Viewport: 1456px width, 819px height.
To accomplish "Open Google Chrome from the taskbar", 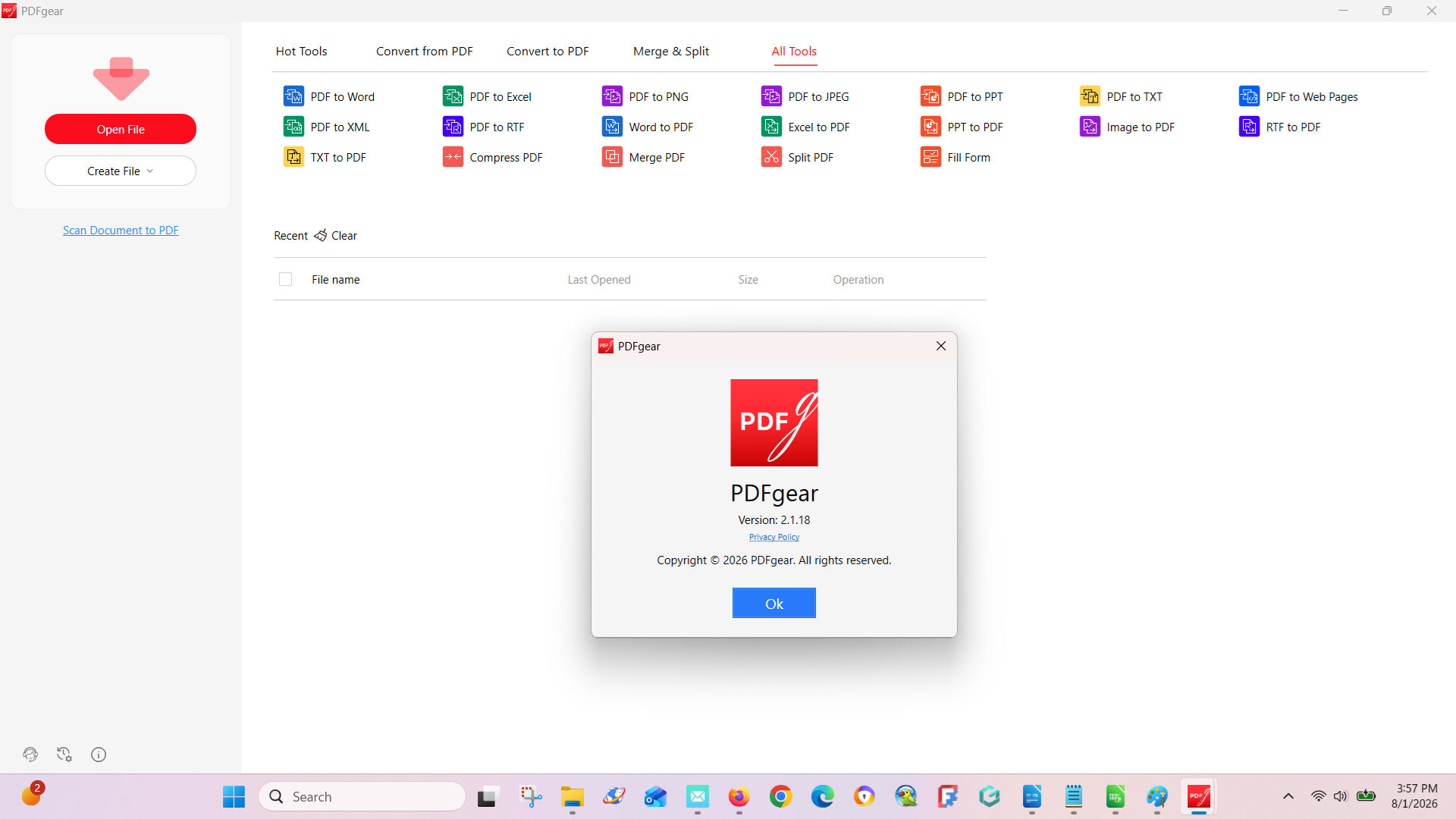I will [780, 796].
